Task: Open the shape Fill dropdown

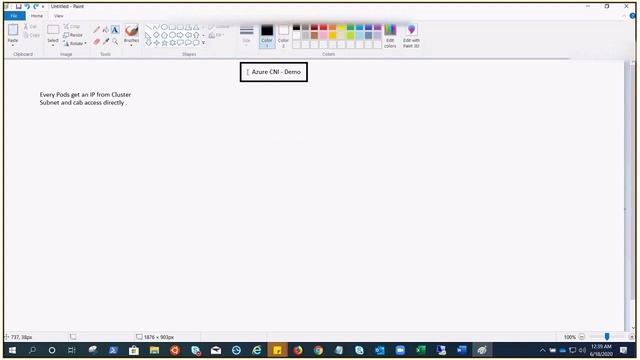Action: click(216, 35)
